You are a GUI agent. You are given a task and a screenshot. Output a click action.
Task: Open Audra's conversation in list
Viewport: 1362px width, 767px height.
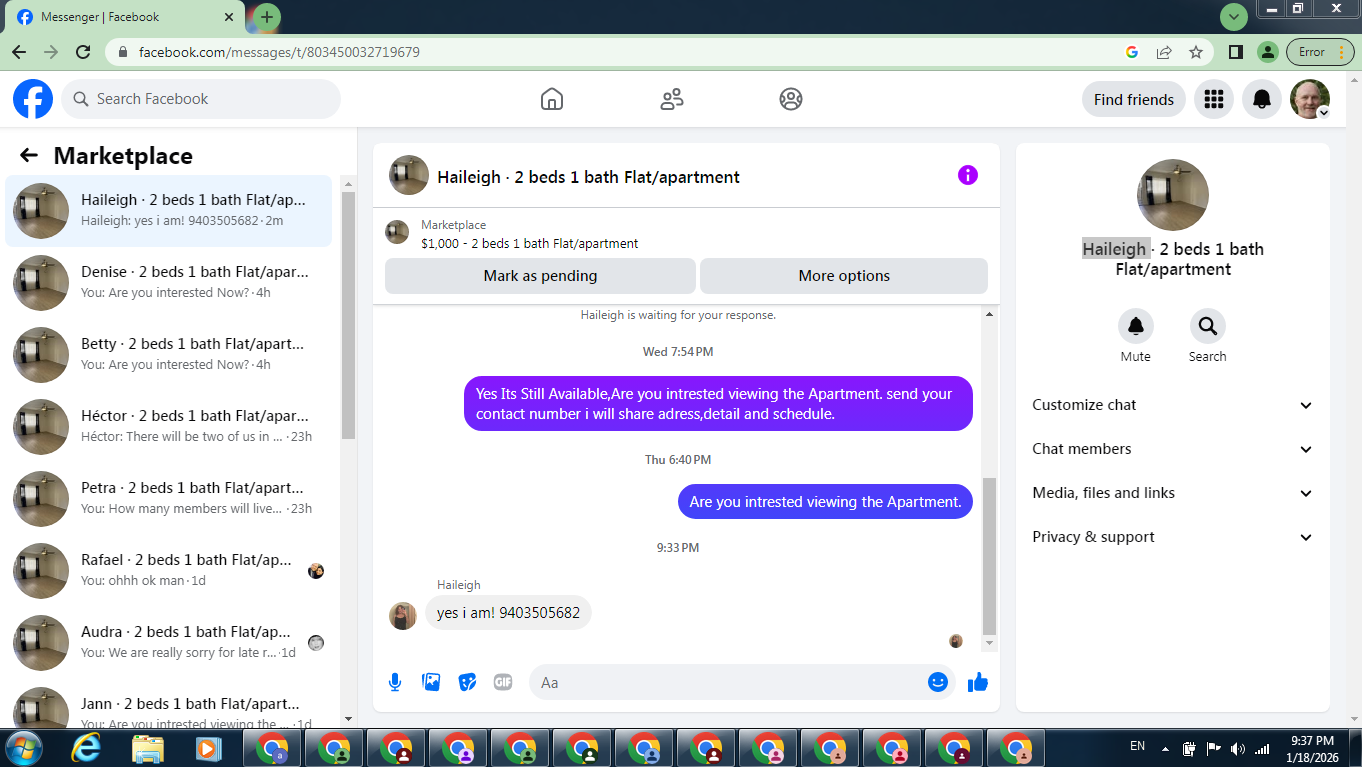168,643
